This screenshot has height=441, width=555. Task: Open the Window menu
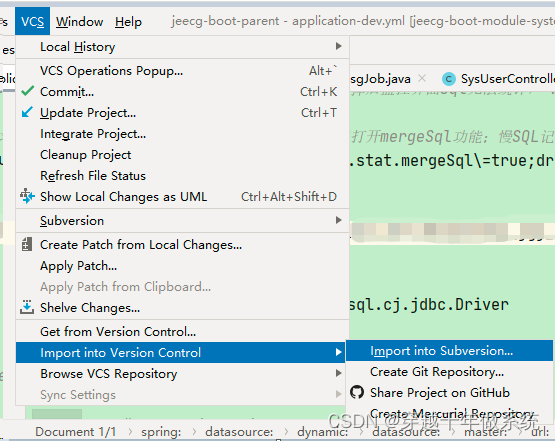[x=79, y=22]
